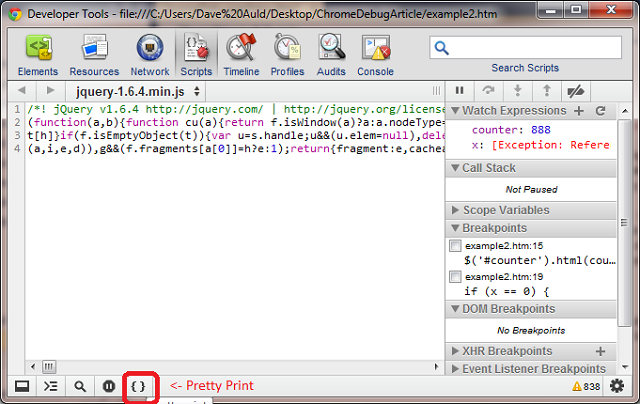Enable breakpoint at example2.htm:19
The width and height of the screenshot is (640, 404).
tap(455, 277)
